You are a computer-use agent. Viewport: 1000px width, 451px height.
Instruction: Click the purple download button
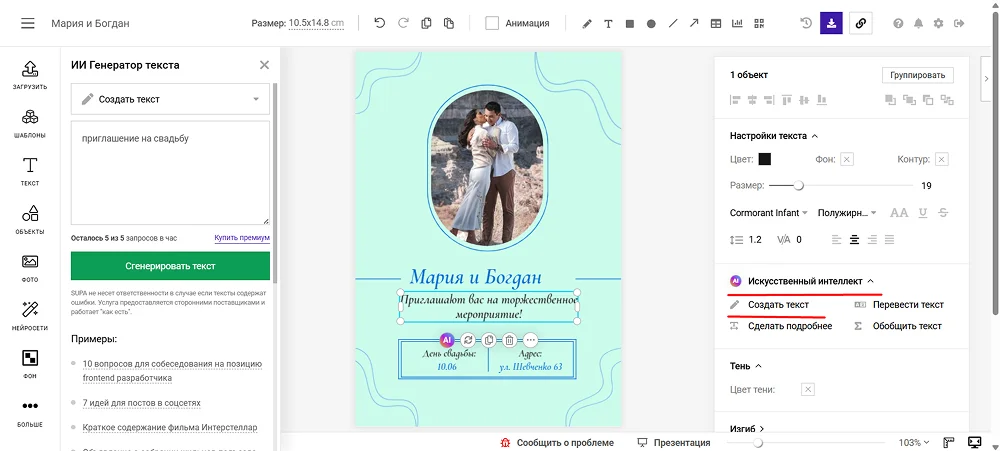point(831,23)
